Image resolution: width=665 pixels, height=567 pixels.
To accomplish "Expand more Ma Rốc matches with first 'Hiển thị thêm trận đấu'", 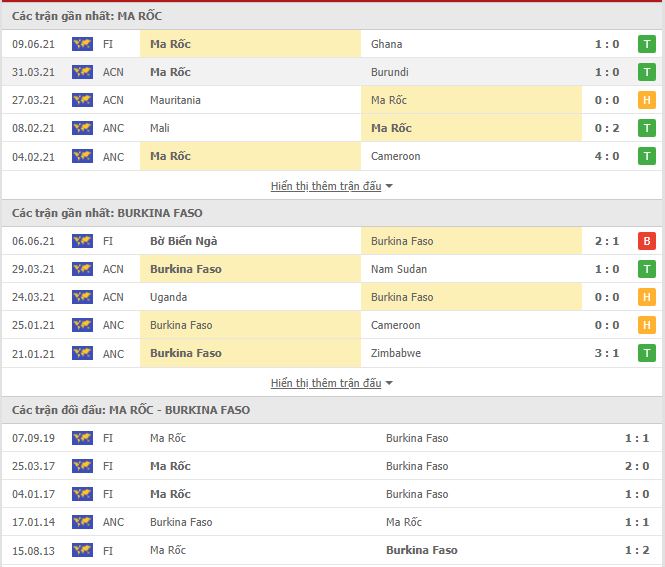I will click(326, 186).
